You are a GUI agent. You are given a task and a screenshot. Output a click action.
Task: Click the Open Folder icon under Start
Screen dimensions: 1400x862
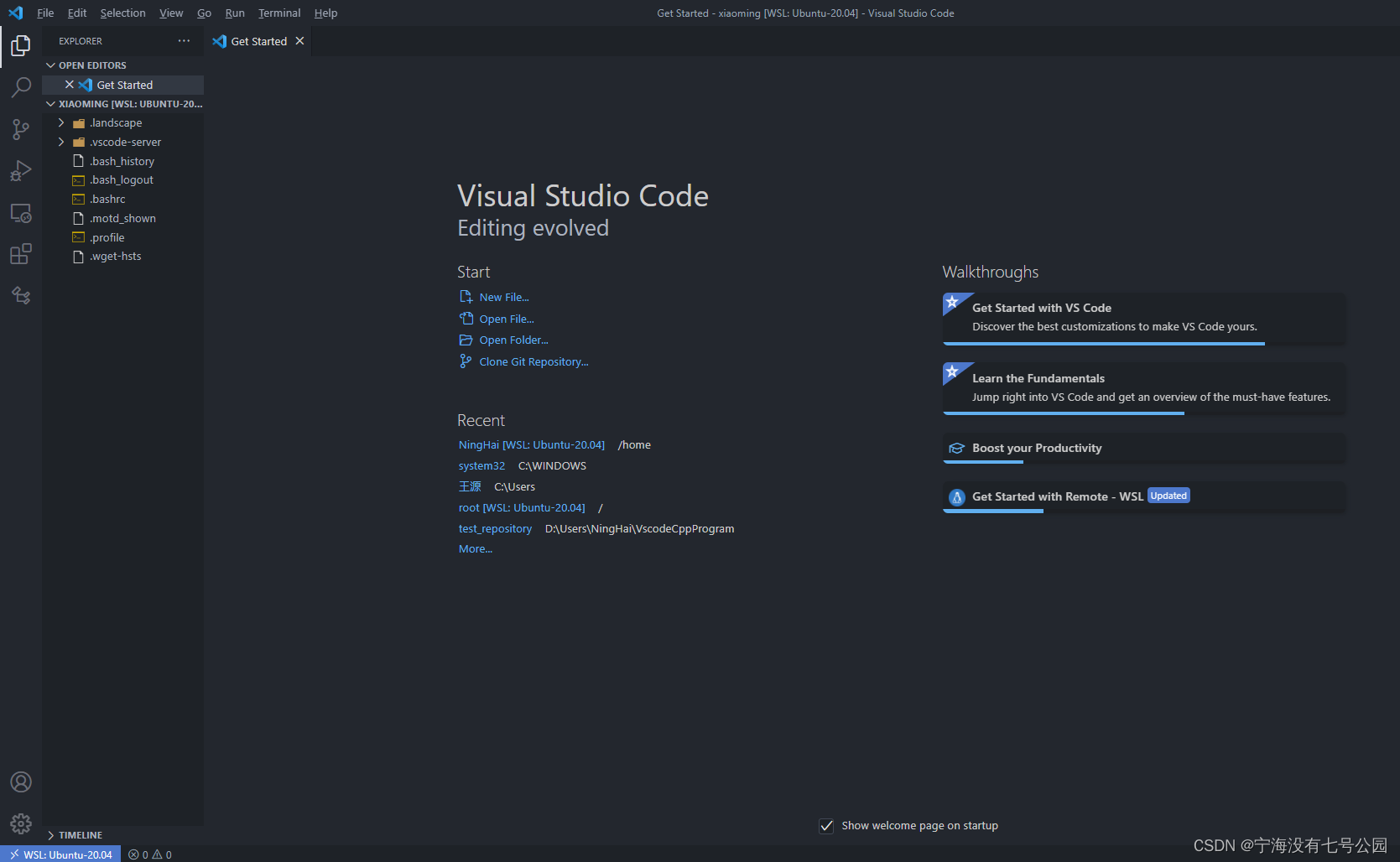(x=466, y=340)
